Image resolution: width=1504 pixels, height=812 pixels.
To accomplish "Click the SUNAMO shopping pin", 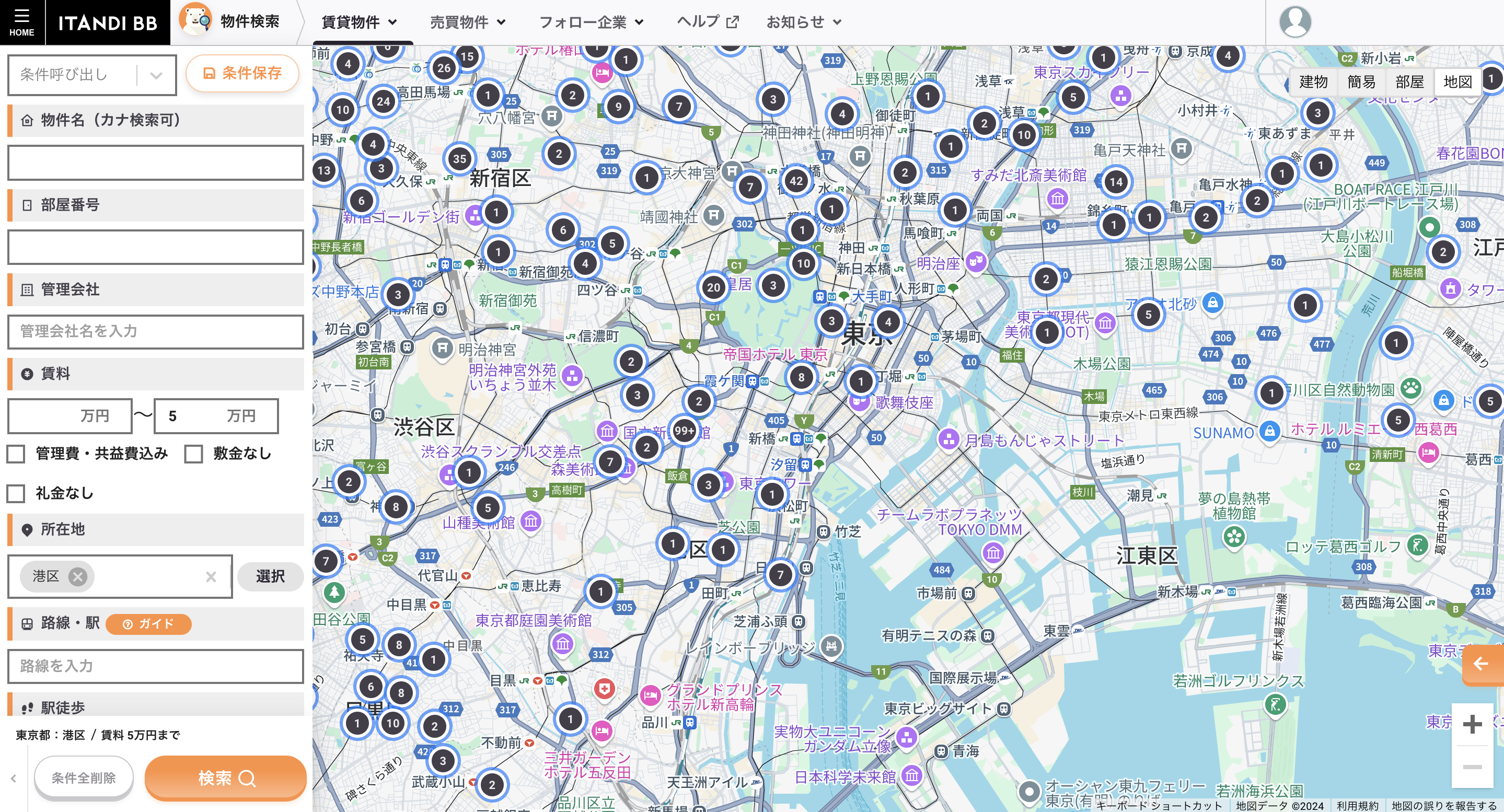I will click(1269, 432).
